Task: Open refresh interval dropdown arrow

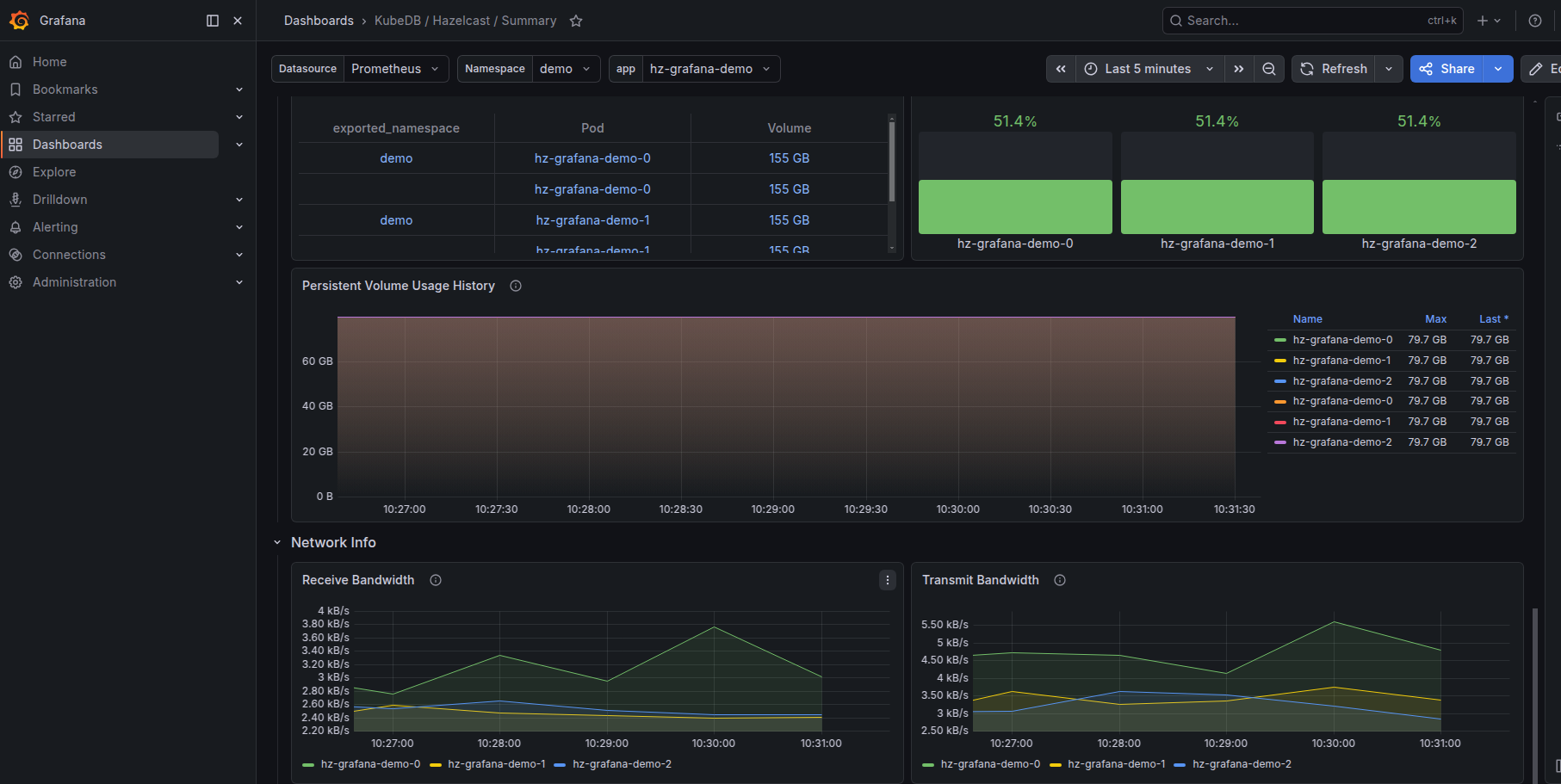Action: [1389, 69]
